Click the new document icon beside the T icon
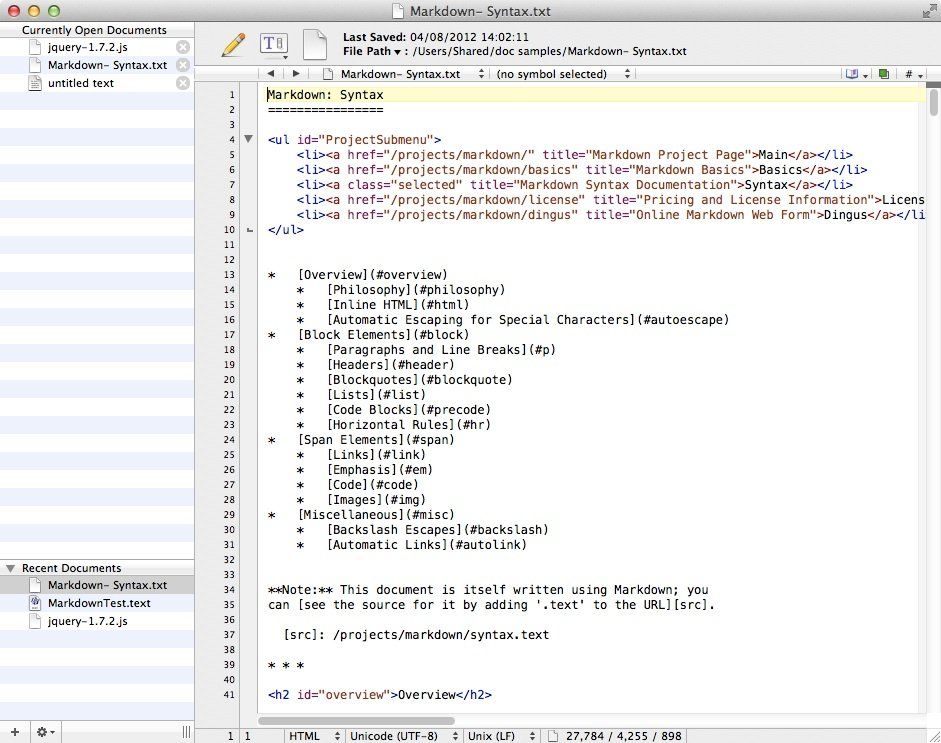Image resolution: width=941 pixels, height=743 pixels. (x=313, y=43)
